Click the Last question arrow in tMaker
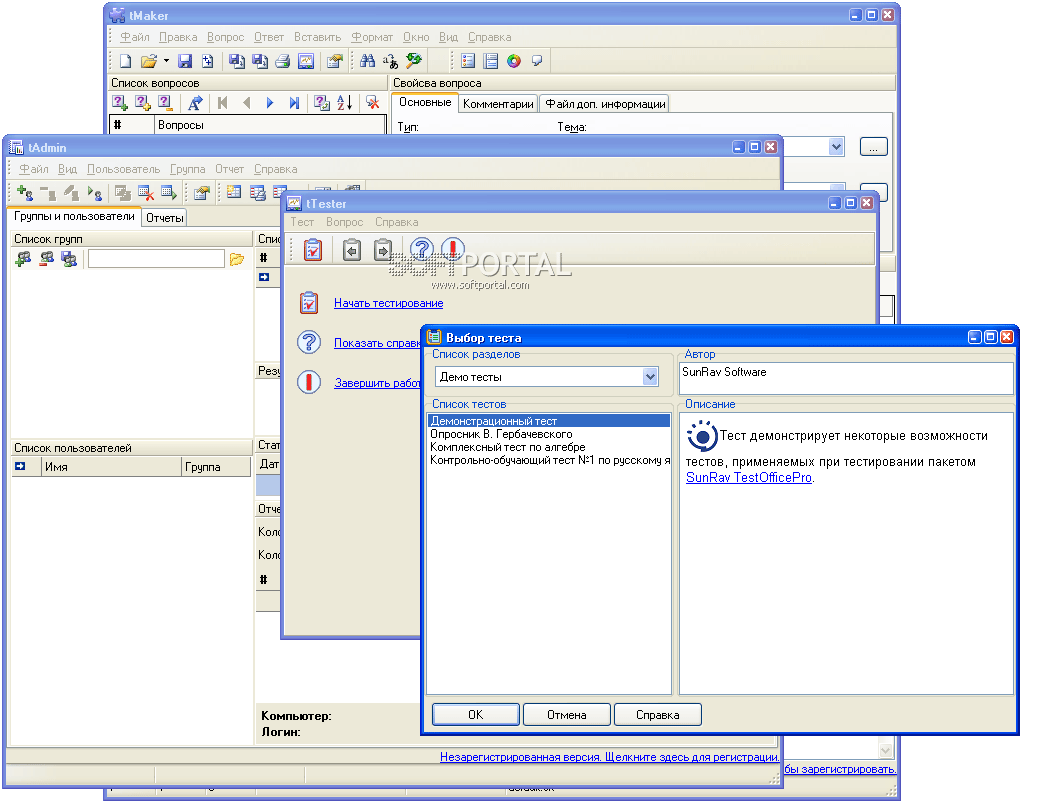Screen dimensions: 1038x804 [294, 103]
